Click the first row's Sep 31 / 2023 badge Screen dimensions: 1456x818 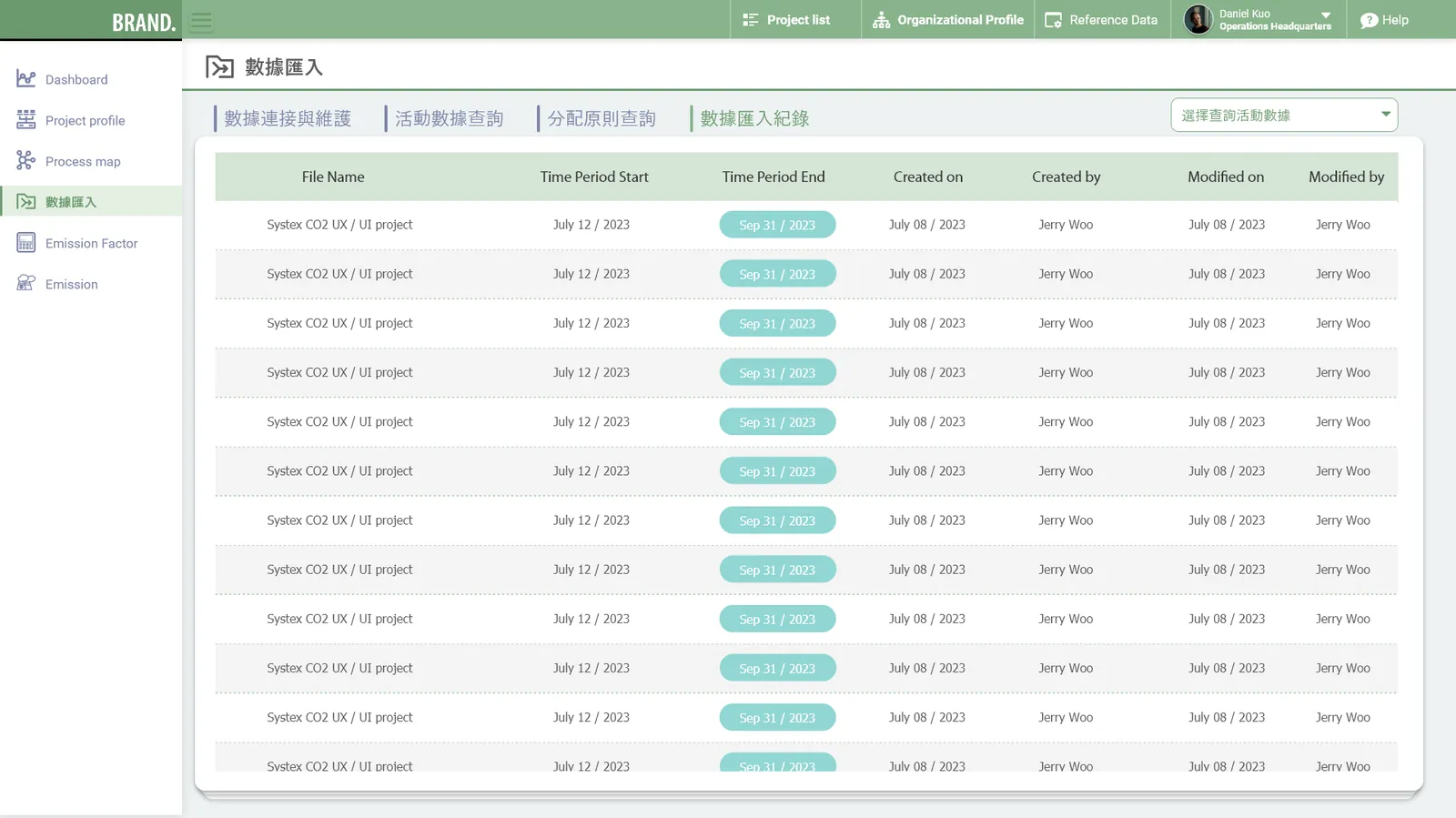[x=777, y=225]
